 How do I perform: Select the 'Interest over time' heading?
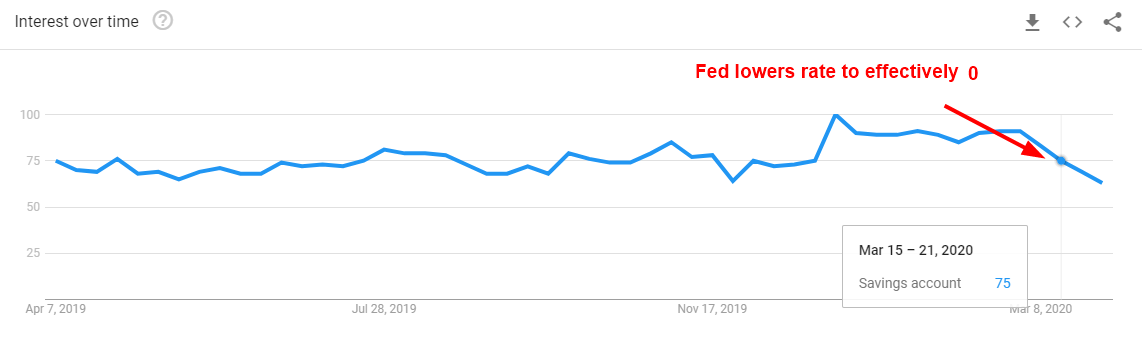(76, 21)
